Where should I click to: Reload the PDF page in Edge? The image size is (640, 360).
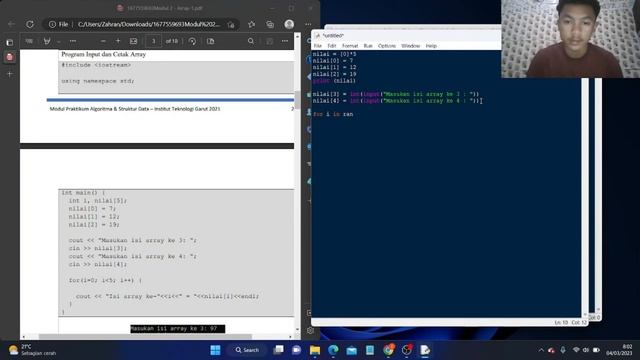coord(30,24)
